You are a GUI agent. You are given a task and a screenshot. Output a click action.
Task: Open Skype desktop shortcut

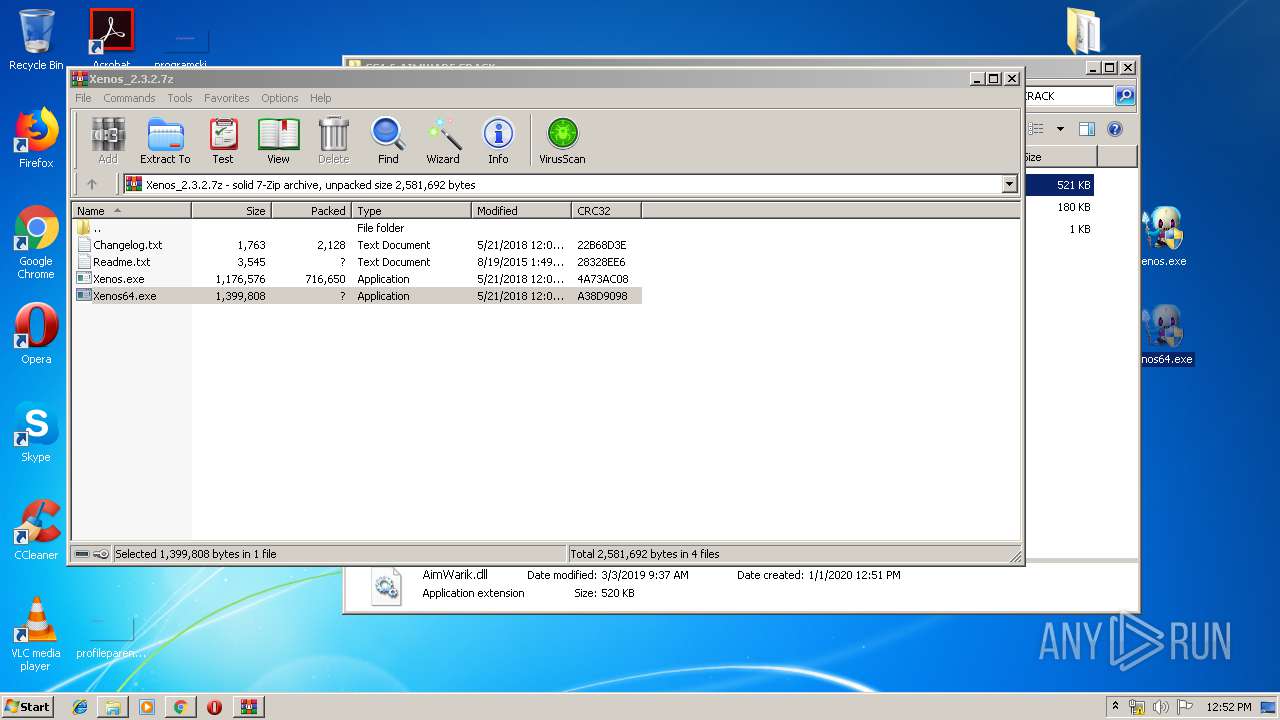36,432
